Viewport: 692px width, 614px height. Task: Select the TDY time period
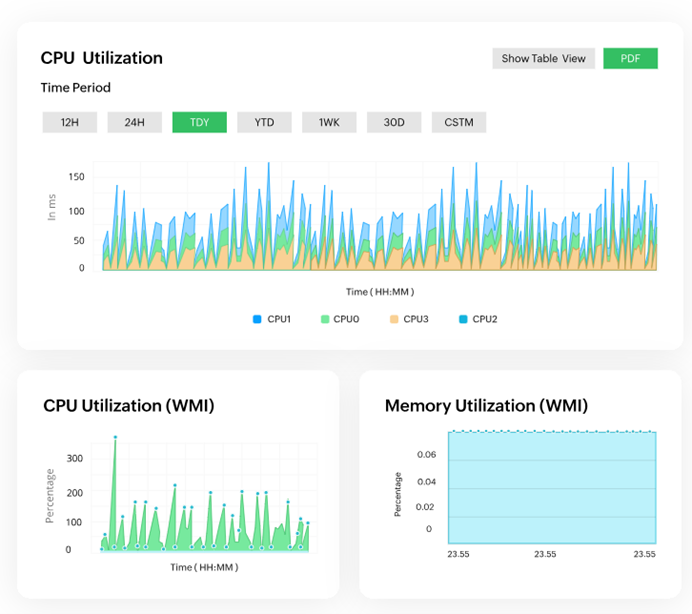click(x=199, y=123)
